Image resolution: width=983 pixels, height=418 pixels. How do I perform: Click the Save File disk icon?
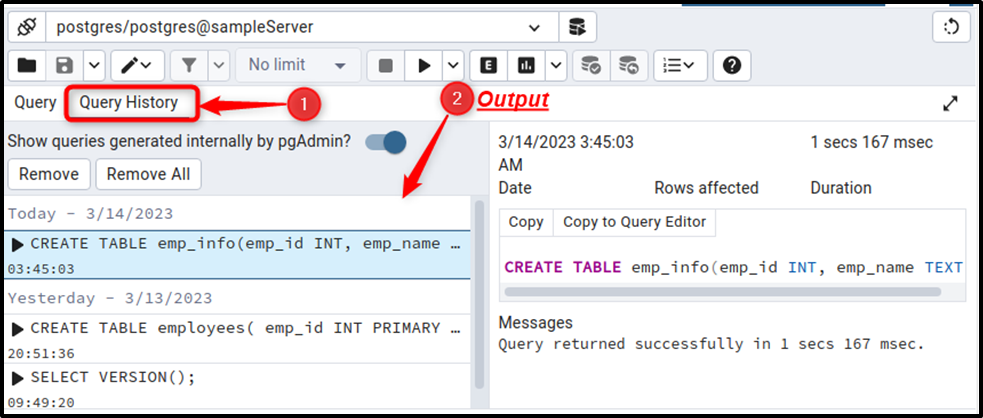click(65, 65)
